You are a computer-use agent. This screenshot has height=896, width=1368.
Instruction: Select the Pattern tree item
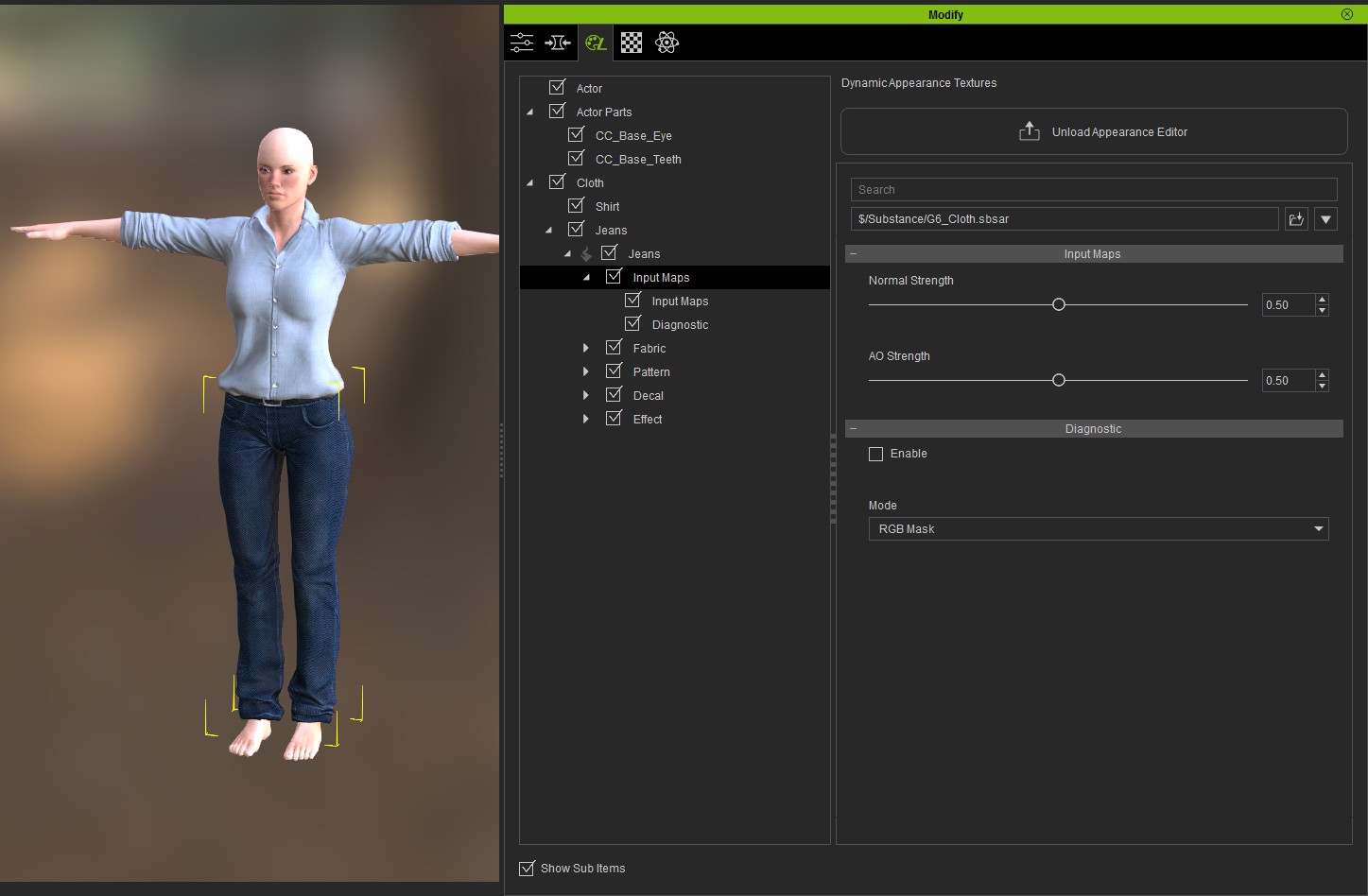[651, 372]
